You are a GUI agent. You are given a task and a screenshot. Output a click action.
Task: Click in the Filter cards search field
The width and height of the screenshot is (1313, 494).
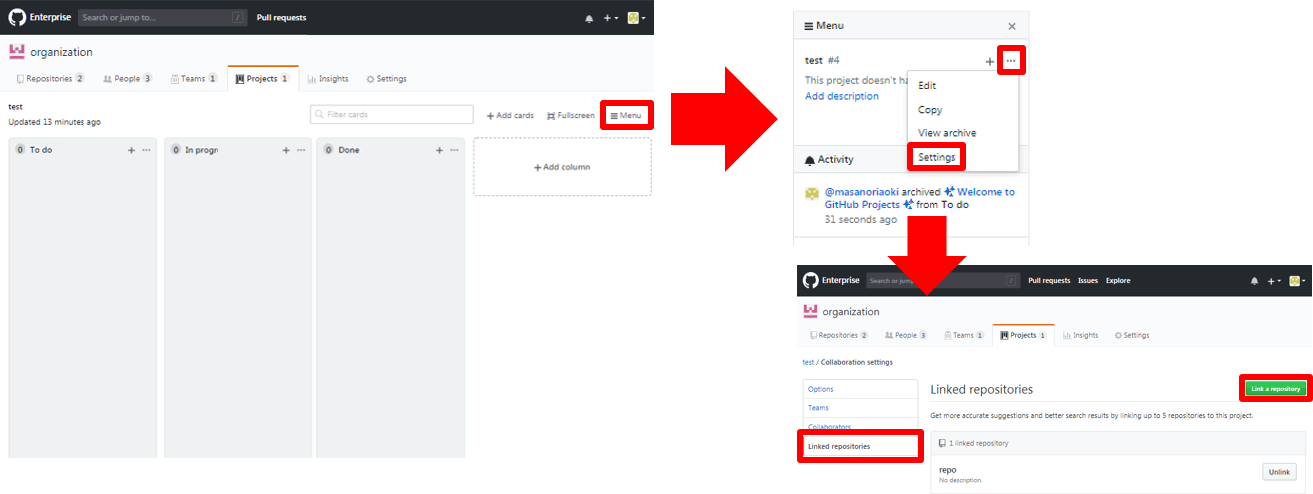[x=390, y=115]
